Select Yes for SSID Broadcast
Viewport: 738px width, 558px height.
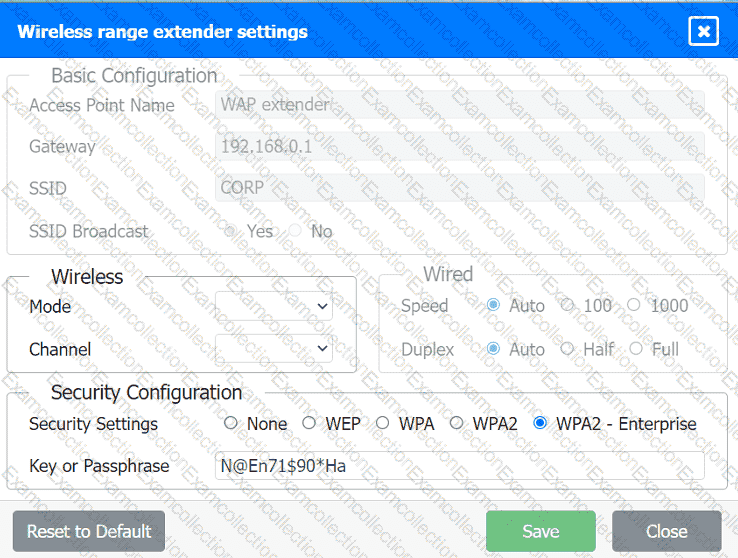click(x=231, y=231)
